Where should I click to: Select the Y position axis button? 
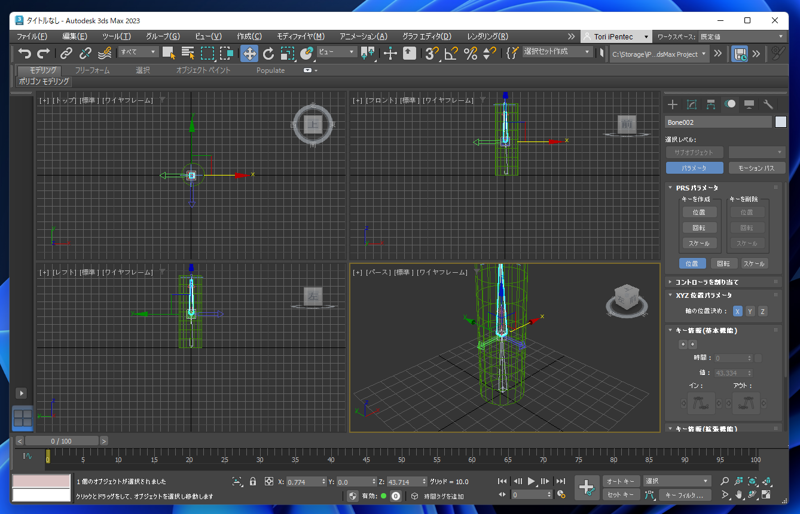tap(750, 311)
